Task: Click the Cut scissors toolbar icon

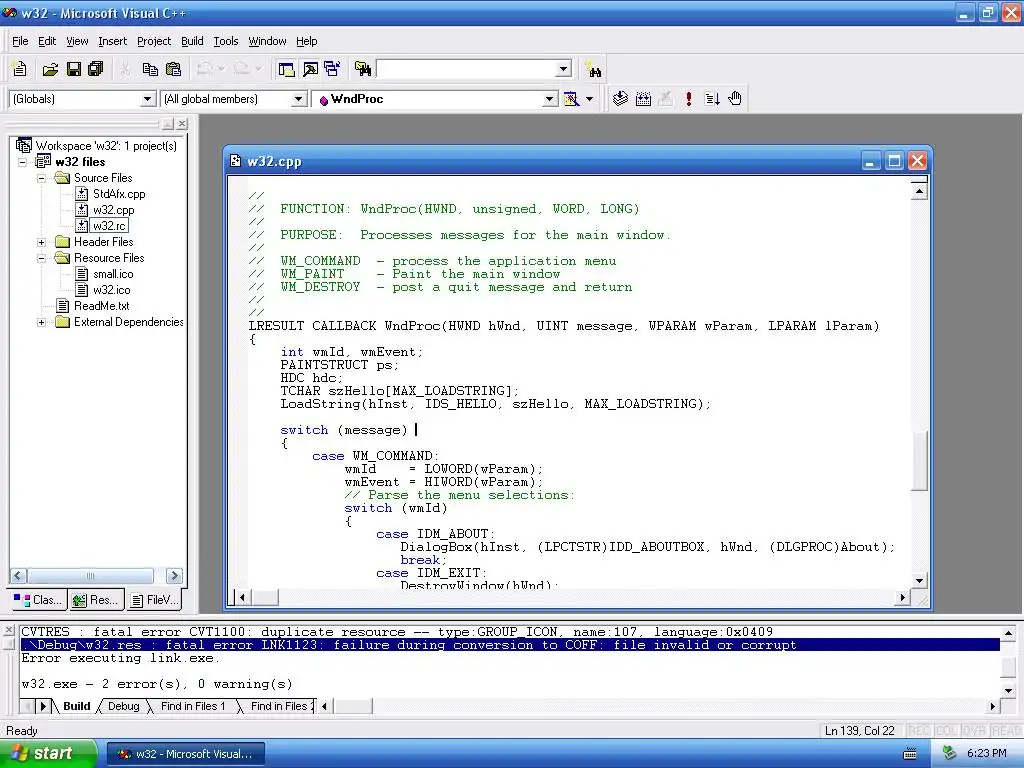Action: 125,69
